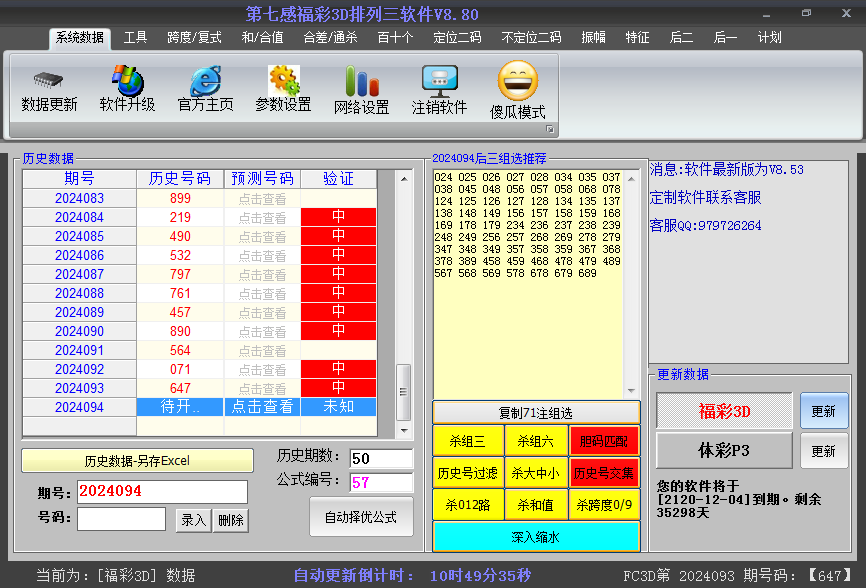Click the 验证 column header

(339, 179)
